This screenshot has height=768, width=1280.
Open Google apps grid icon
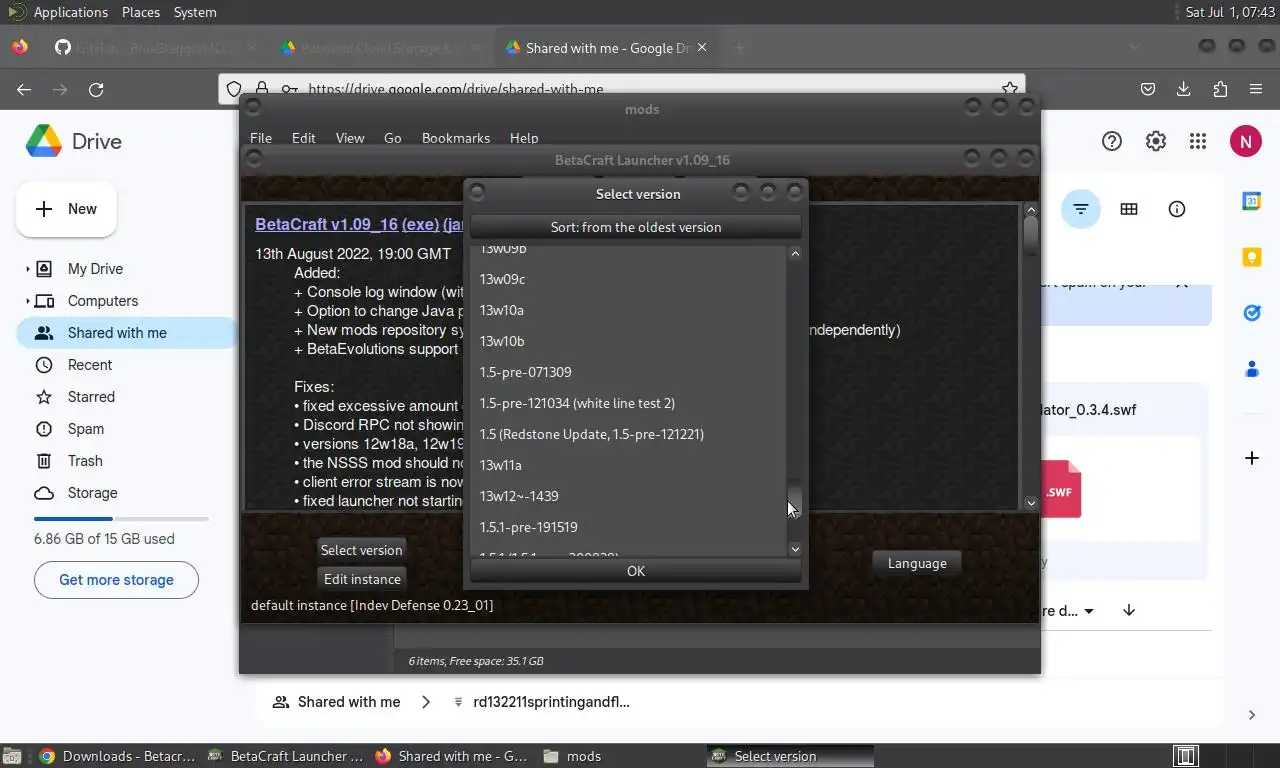1198,141
